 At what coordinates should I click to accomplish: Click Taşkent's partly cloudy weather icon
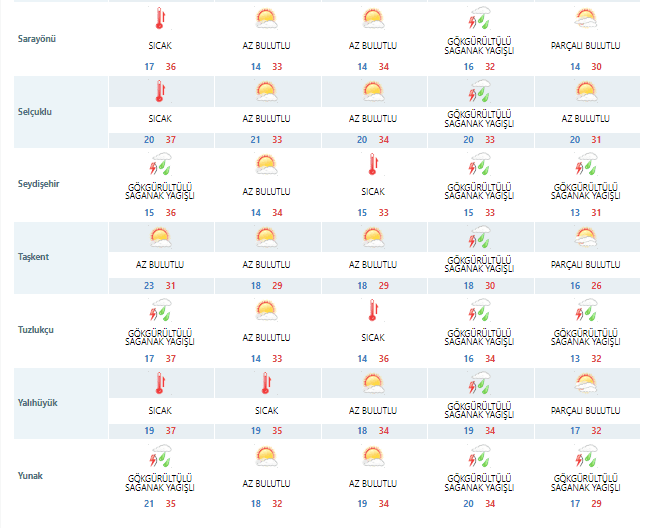coord(586,237)
